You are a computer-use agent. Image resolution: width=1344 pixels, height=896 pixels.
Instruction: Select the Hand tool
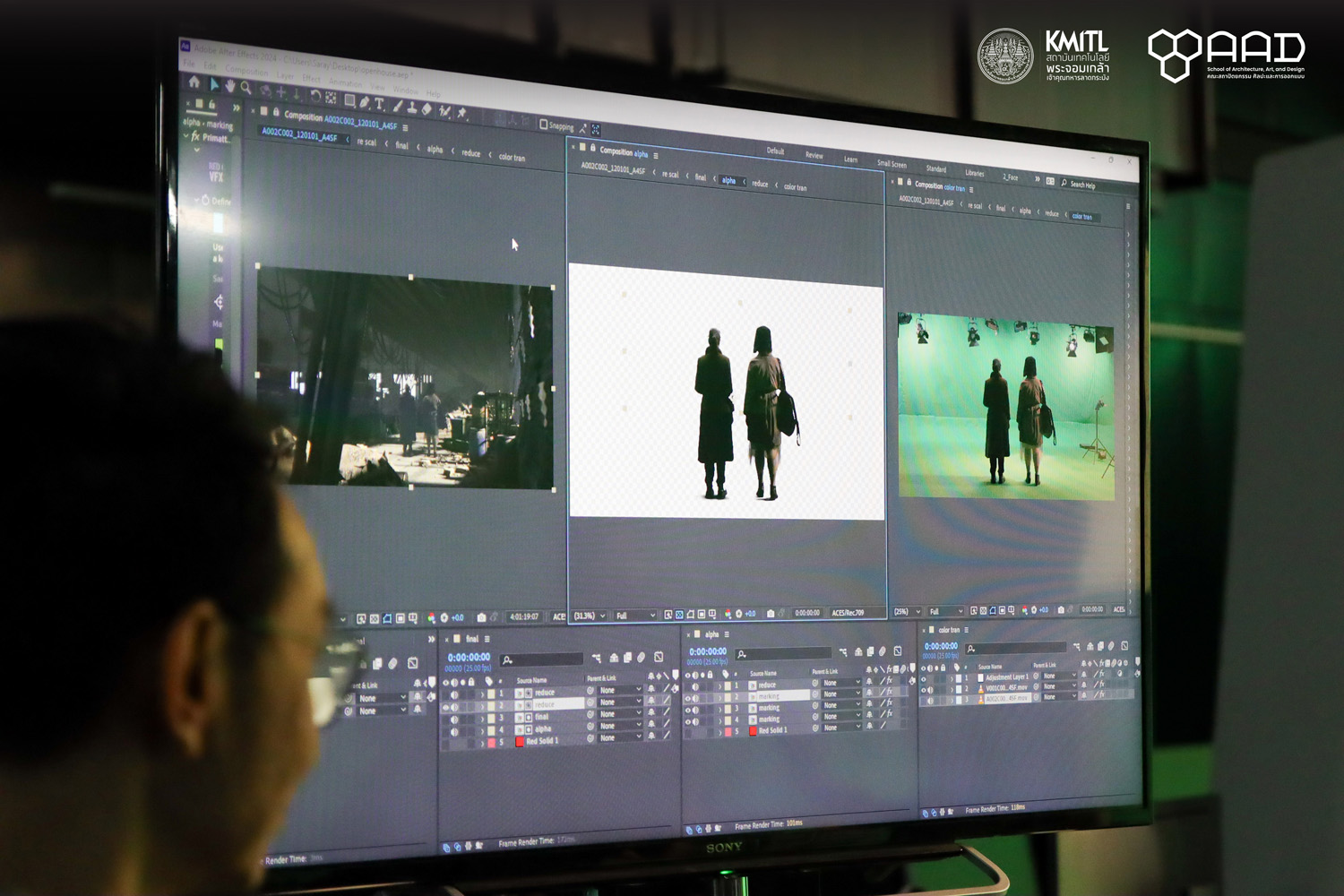229,86
